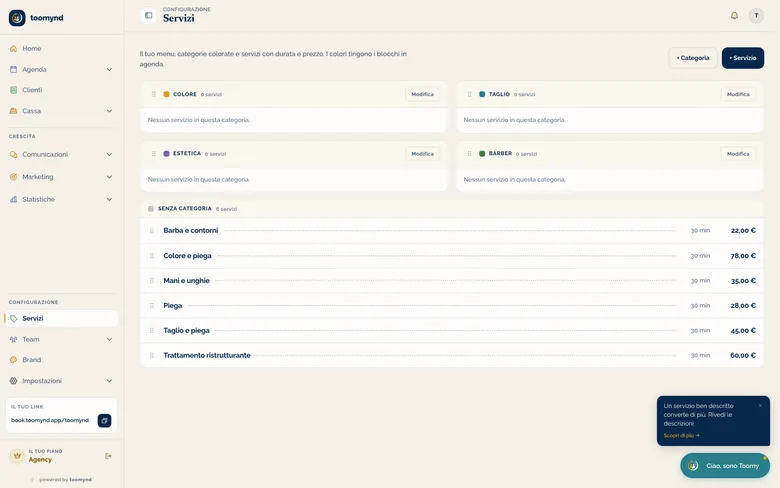Click the Marketing target icon
Viewport: 780px width, 488px height.
pos(13,177)
